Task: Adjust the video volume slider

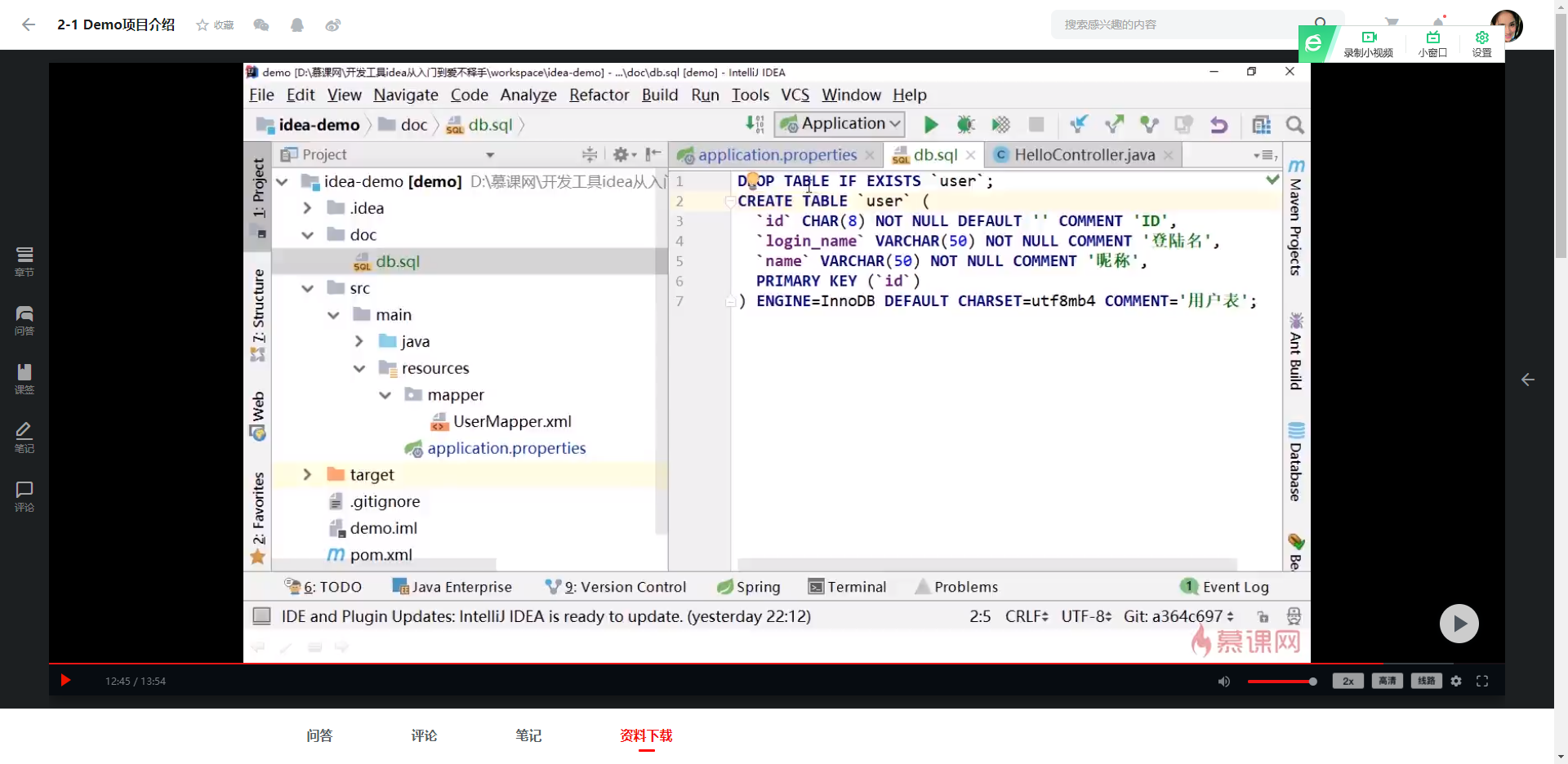Action: (x=1281, y=682)
